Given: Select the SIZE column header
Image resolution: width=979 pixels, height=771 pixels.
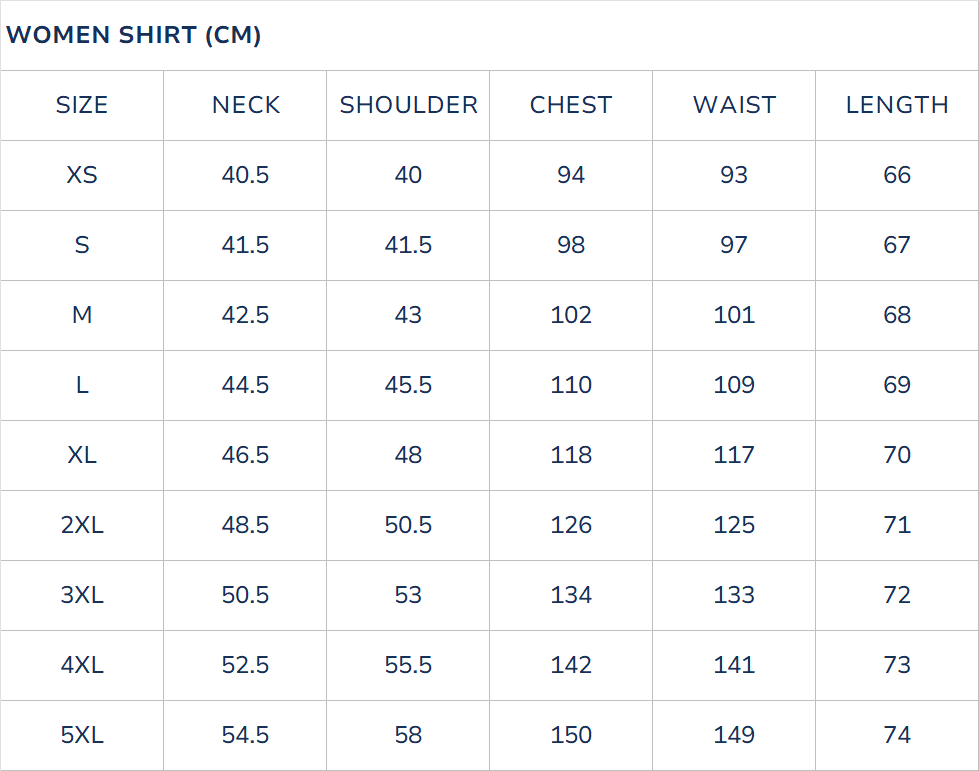Looking at the screenshot, I should coord(82,105).
